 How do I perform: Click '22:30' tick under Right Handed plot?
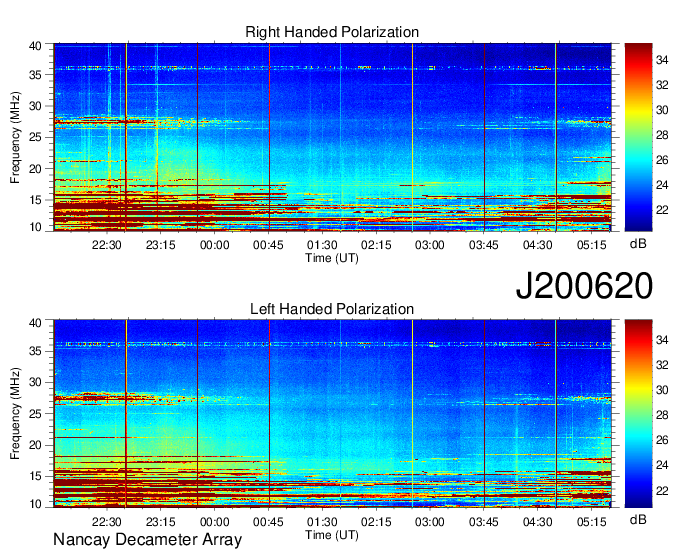107,245
